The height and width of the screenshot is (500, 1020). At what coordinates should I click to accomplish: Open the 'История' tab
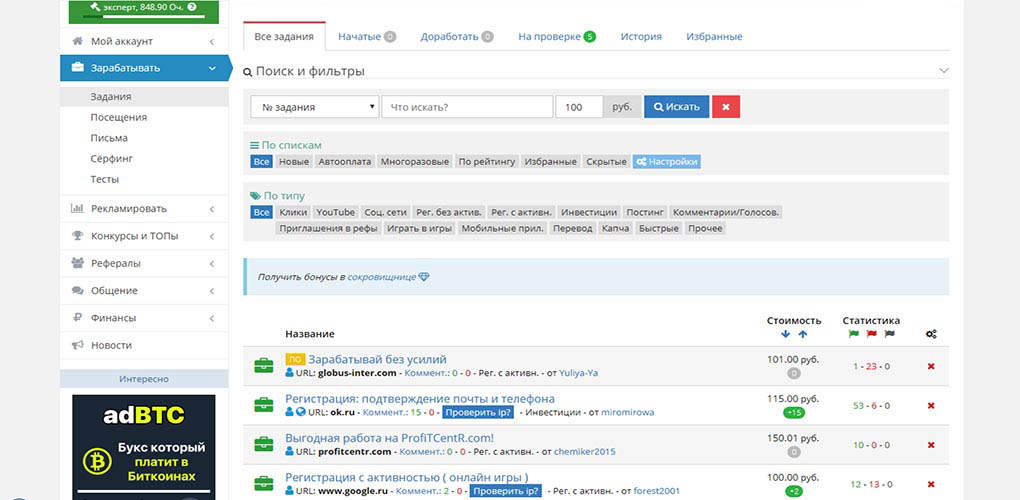tap(641, 36)
